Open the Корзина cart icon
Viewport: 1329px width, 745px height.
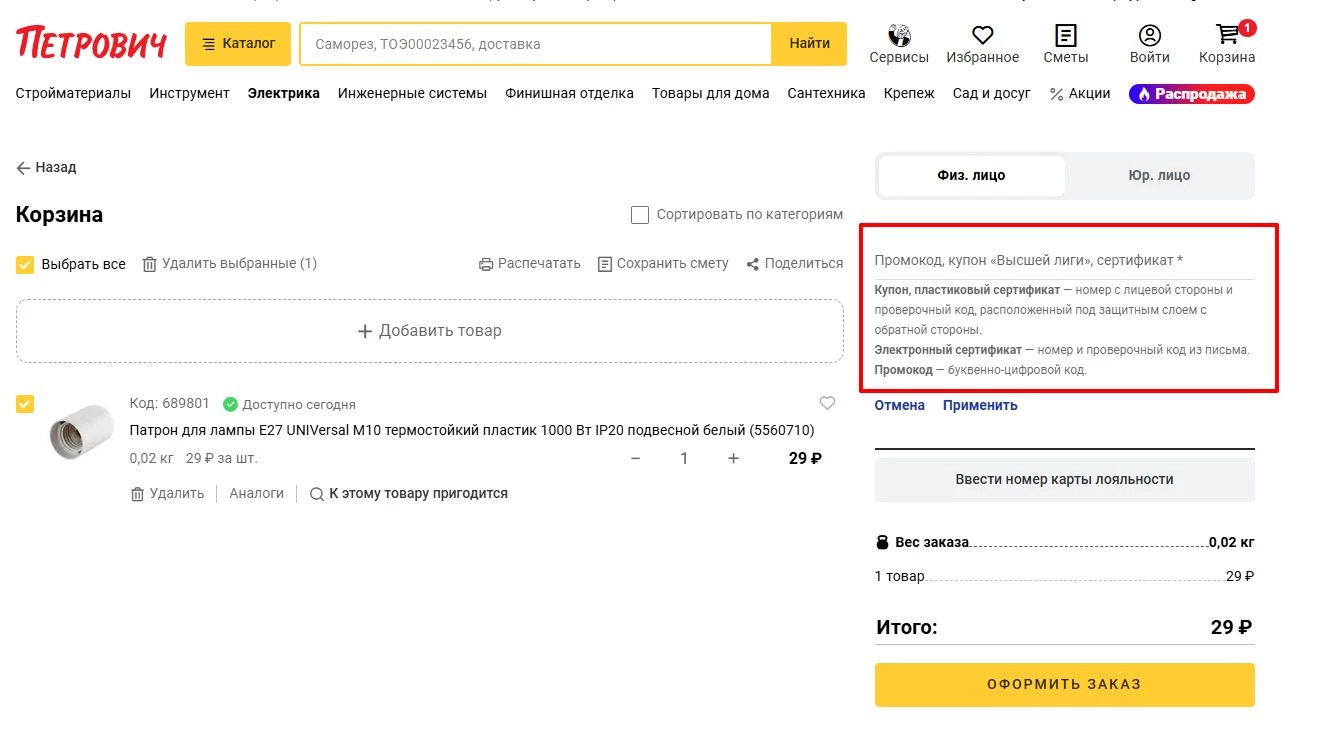(1226, 37)
